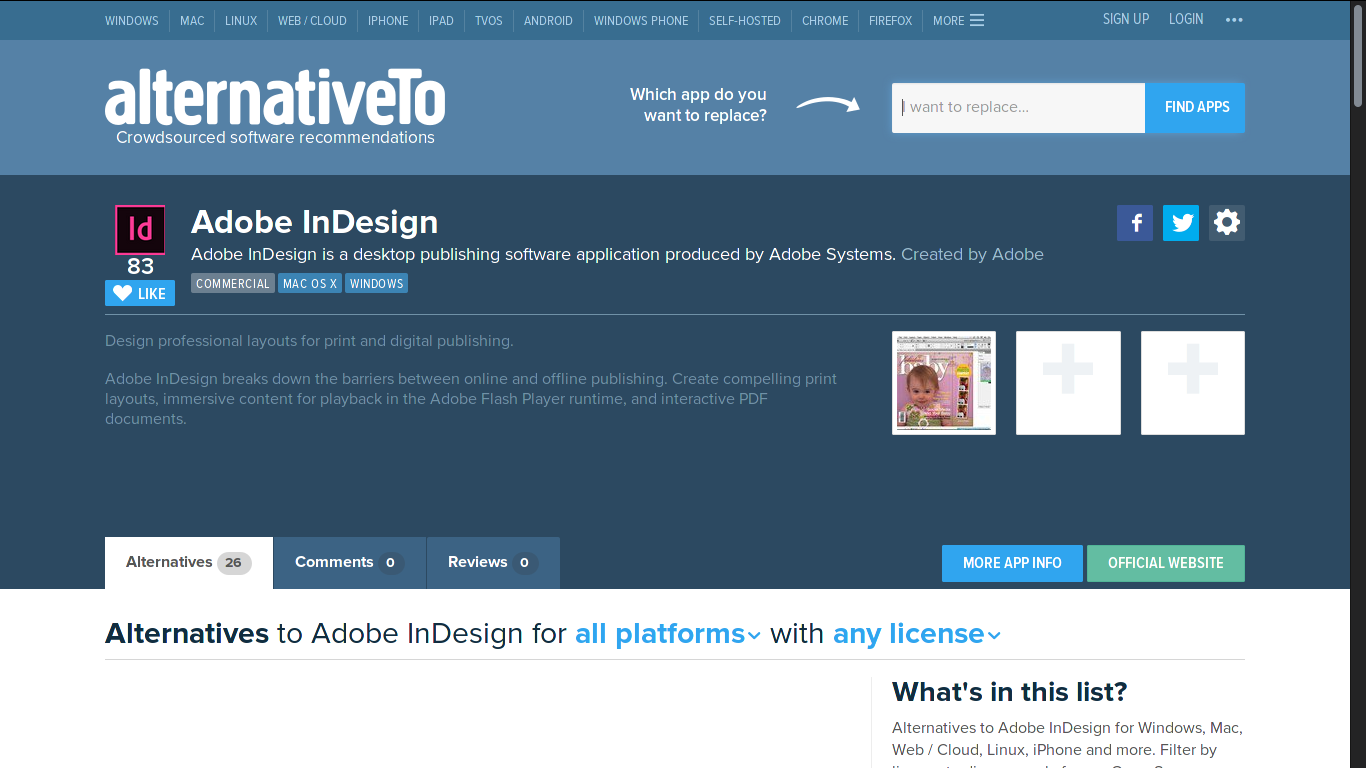Click the MAC OS X platform tag
The image size is (1366, 768).
click(310, 284)
